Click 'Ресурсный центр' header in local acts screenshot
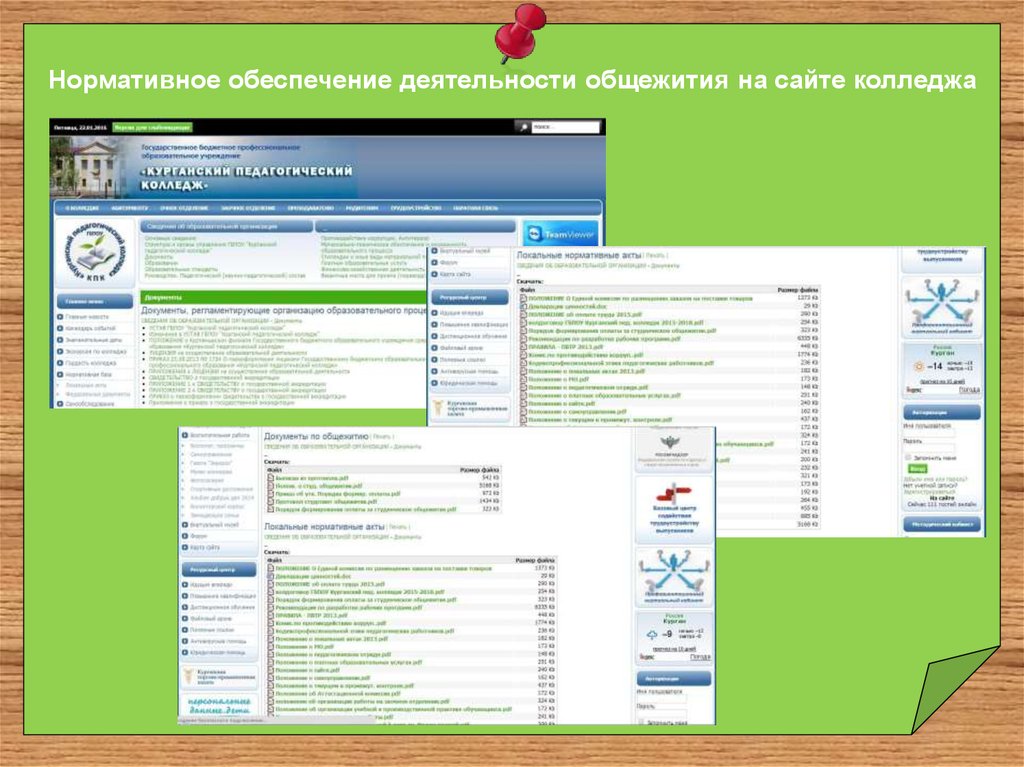This screenshot has width=1024, height=767. coord(470,297)
